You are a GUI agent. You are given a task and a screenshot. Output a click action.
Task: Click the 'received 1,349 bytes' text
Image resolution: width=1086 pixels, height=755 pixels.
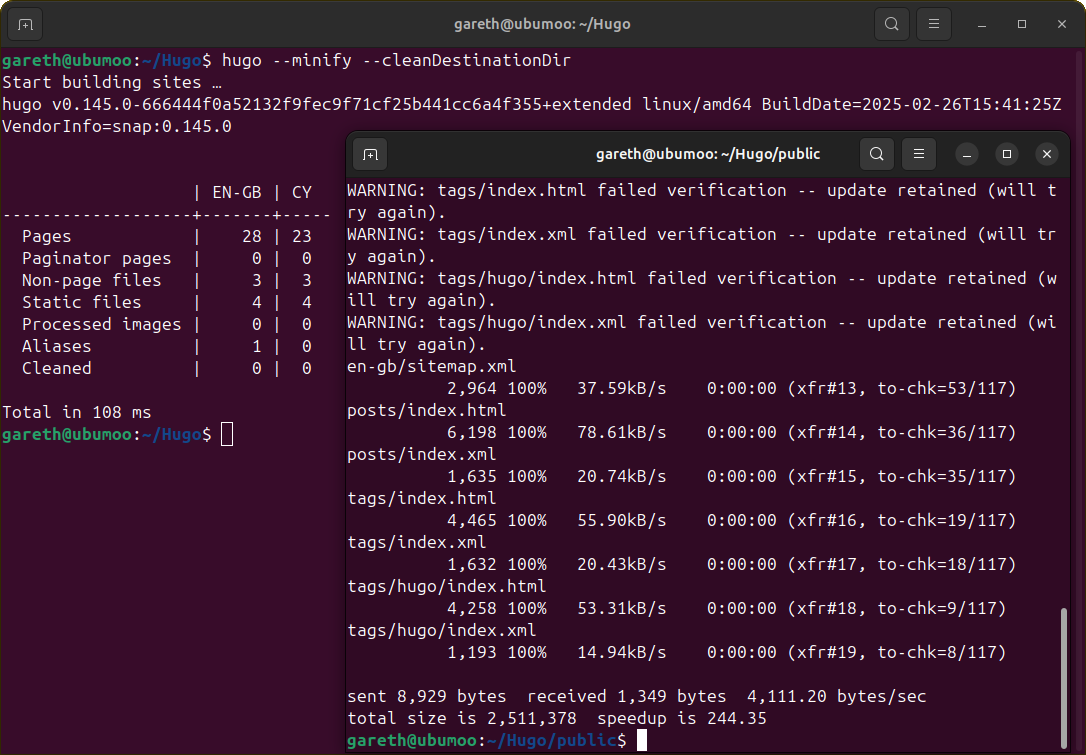click(x=627, y=696)
